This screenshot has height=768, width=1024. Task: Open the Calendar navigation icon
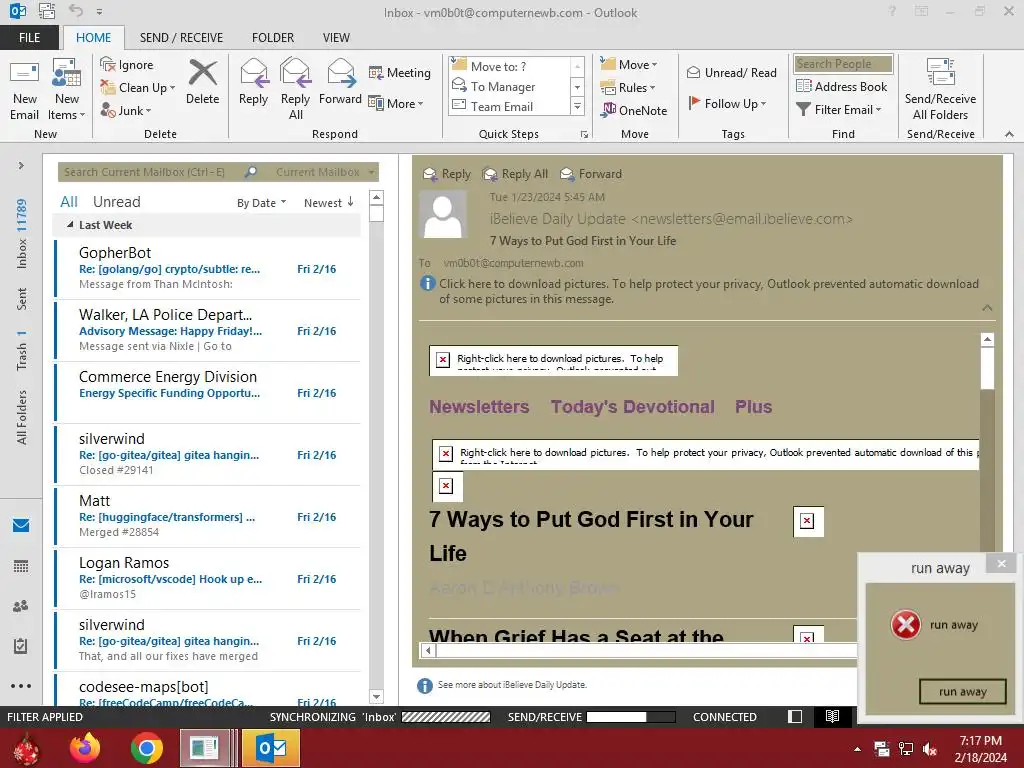pos(21,566)
